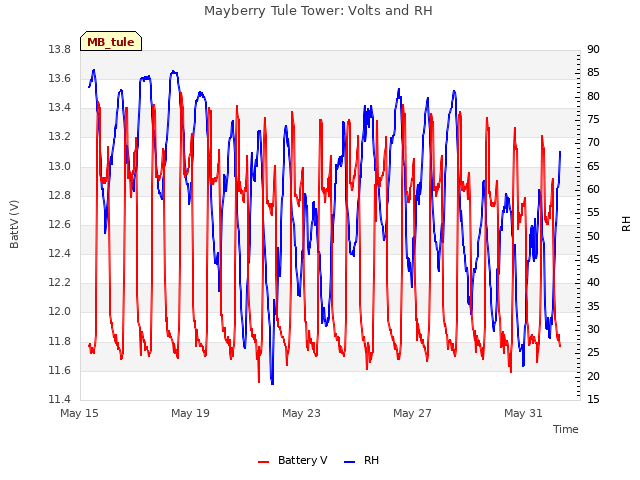Click the 90 RH tick label
Image resolution: width=640 pixels, height=480 pixels.
(x=593, y=49)
